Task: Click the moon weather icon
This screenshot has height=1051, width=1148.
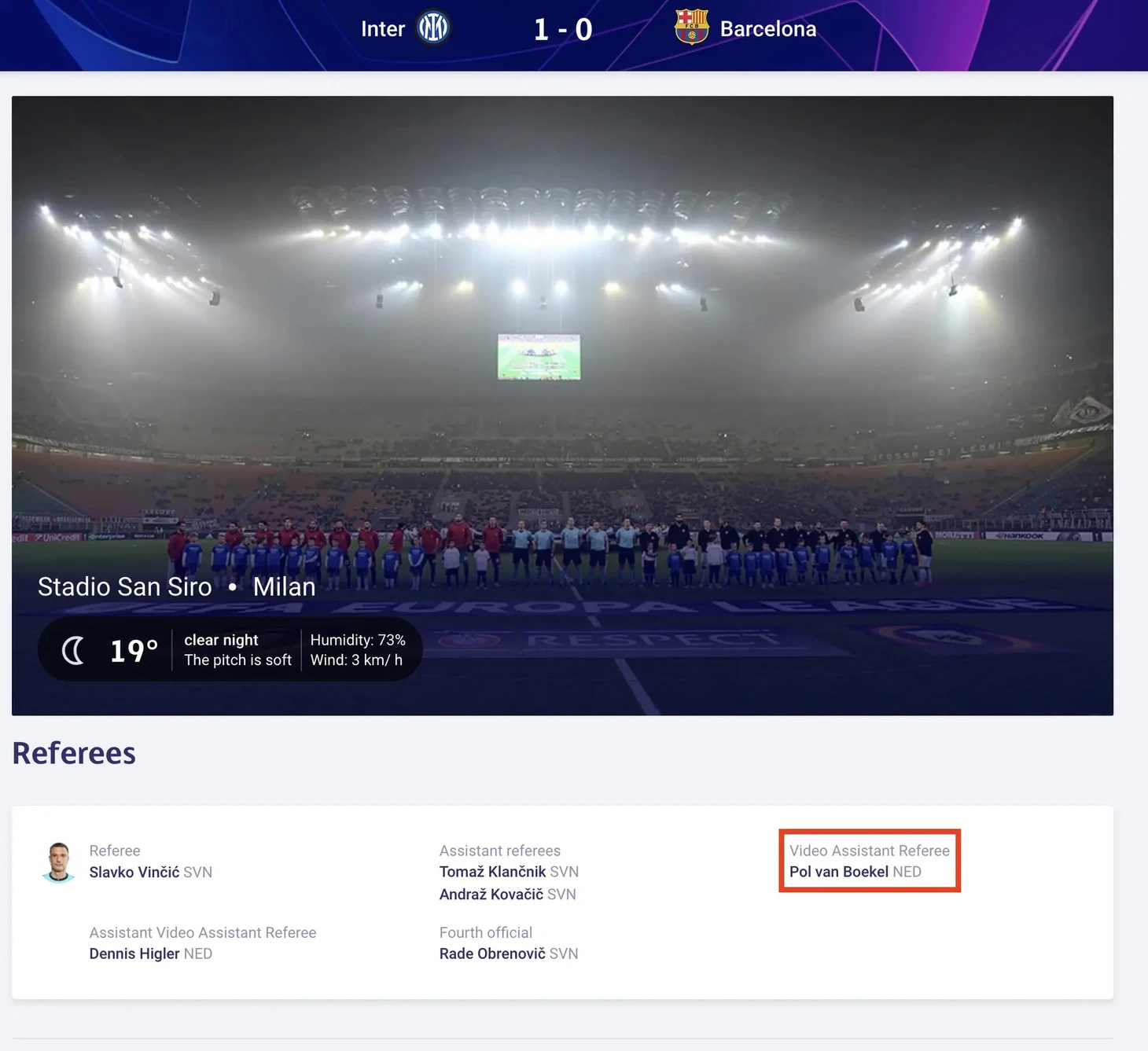Action: 74,650
